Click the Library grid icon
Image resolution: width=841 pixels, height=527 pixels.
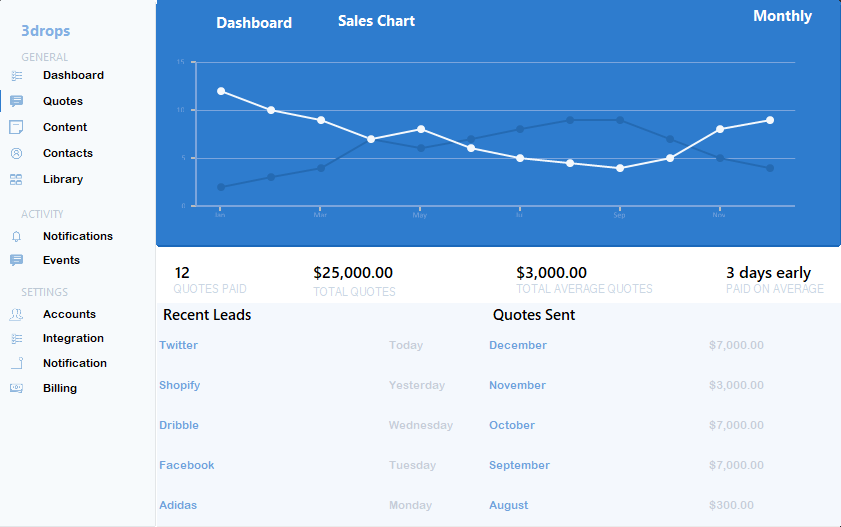tap(16, 180)
